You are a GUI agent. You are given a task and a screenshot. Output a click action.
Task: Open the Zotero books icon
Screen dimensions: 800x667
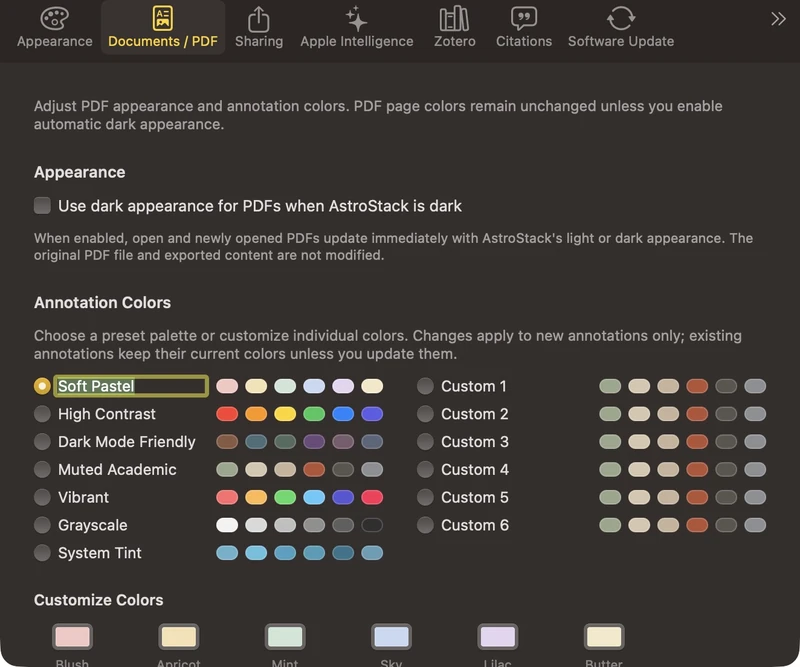454,18
